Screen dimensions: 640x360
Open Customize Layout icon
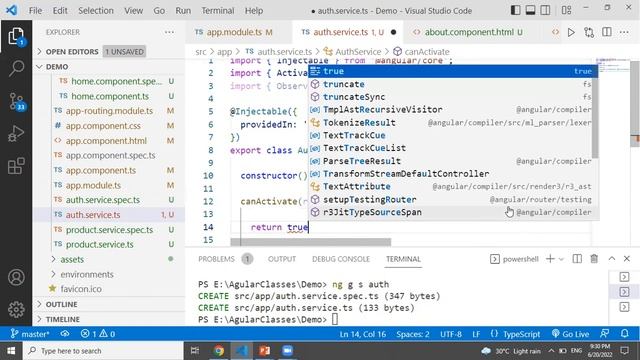[567, 10]
